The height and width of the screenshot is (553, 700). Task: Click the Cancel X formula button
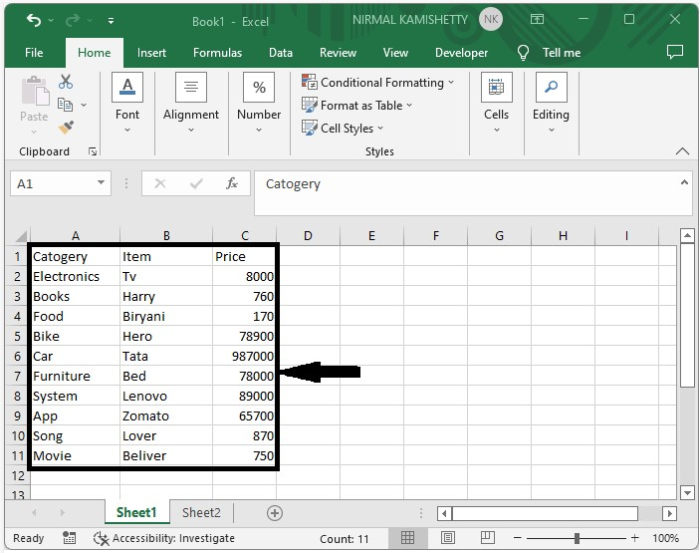(x=160, y=183)
